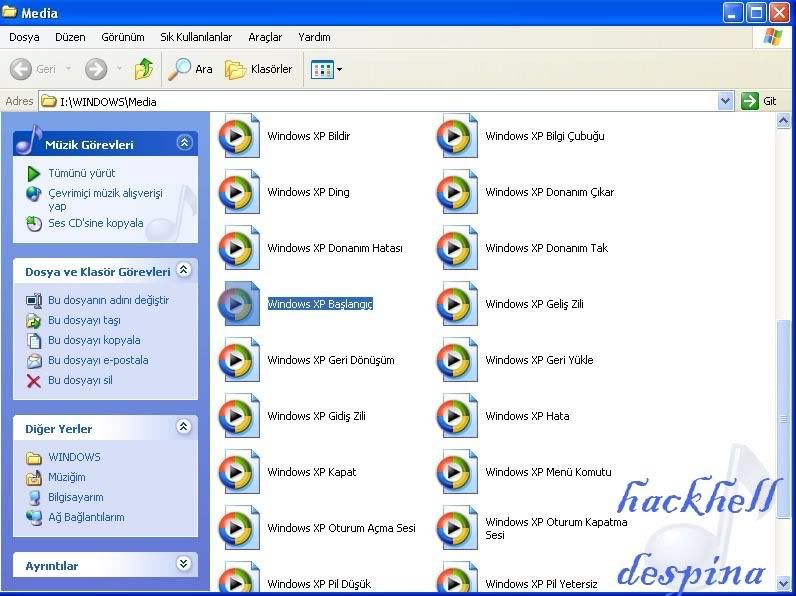Expand the Ayrıntılar panel
This screenshot has height=596, width=796.
click(x=184, y=563)
